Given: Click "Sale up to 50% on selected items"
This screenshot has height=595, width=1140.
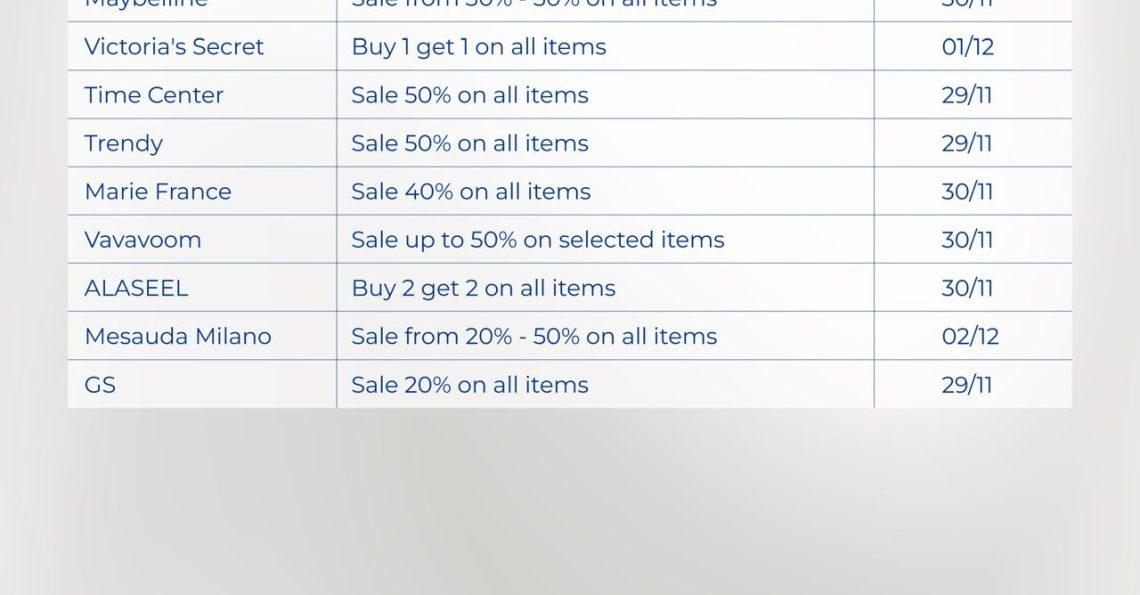Looking at the screenshot, I should tap(538, 240).
